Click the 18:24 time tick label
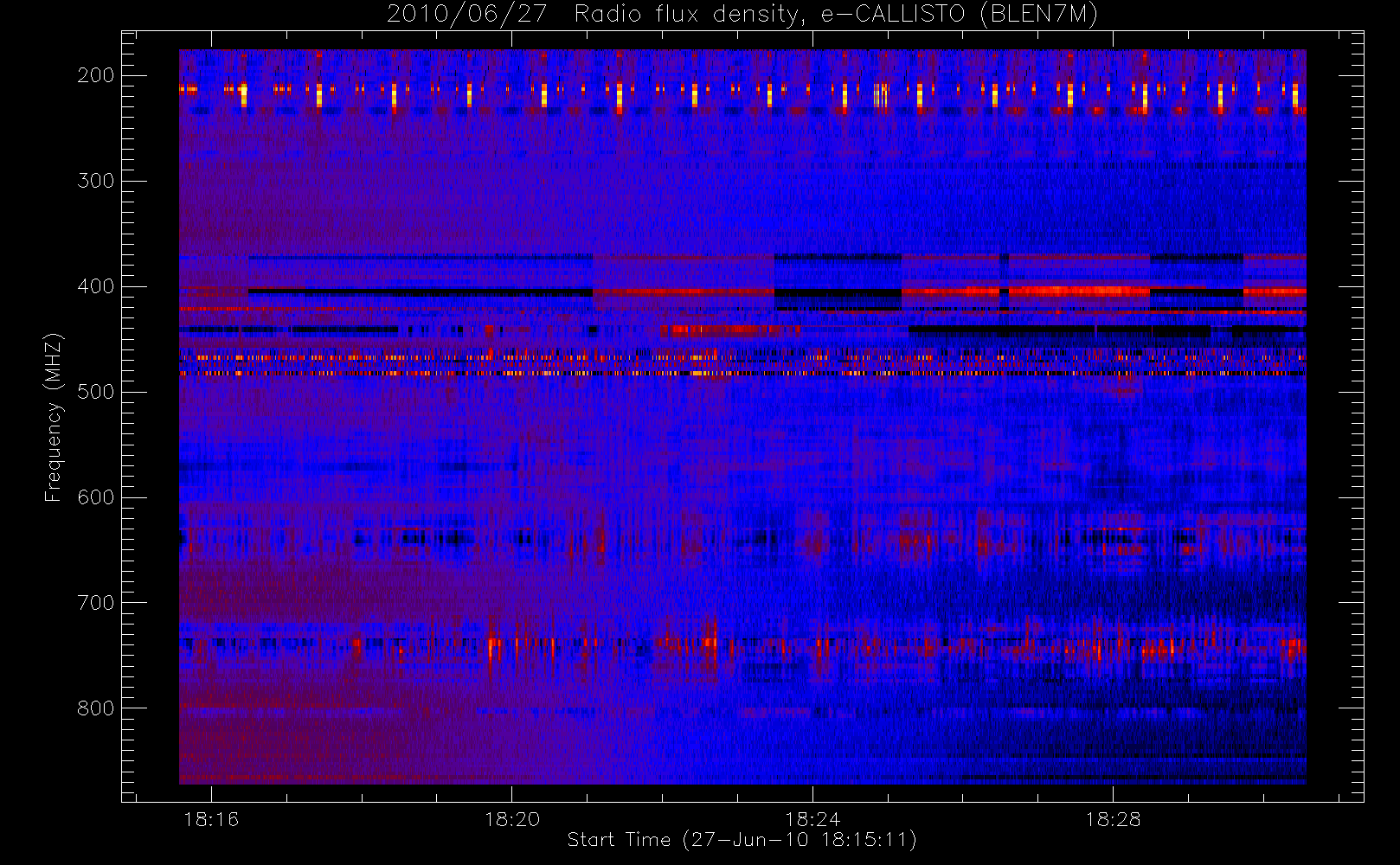This screenshot has width=1400, height=865. pos(812,819)
